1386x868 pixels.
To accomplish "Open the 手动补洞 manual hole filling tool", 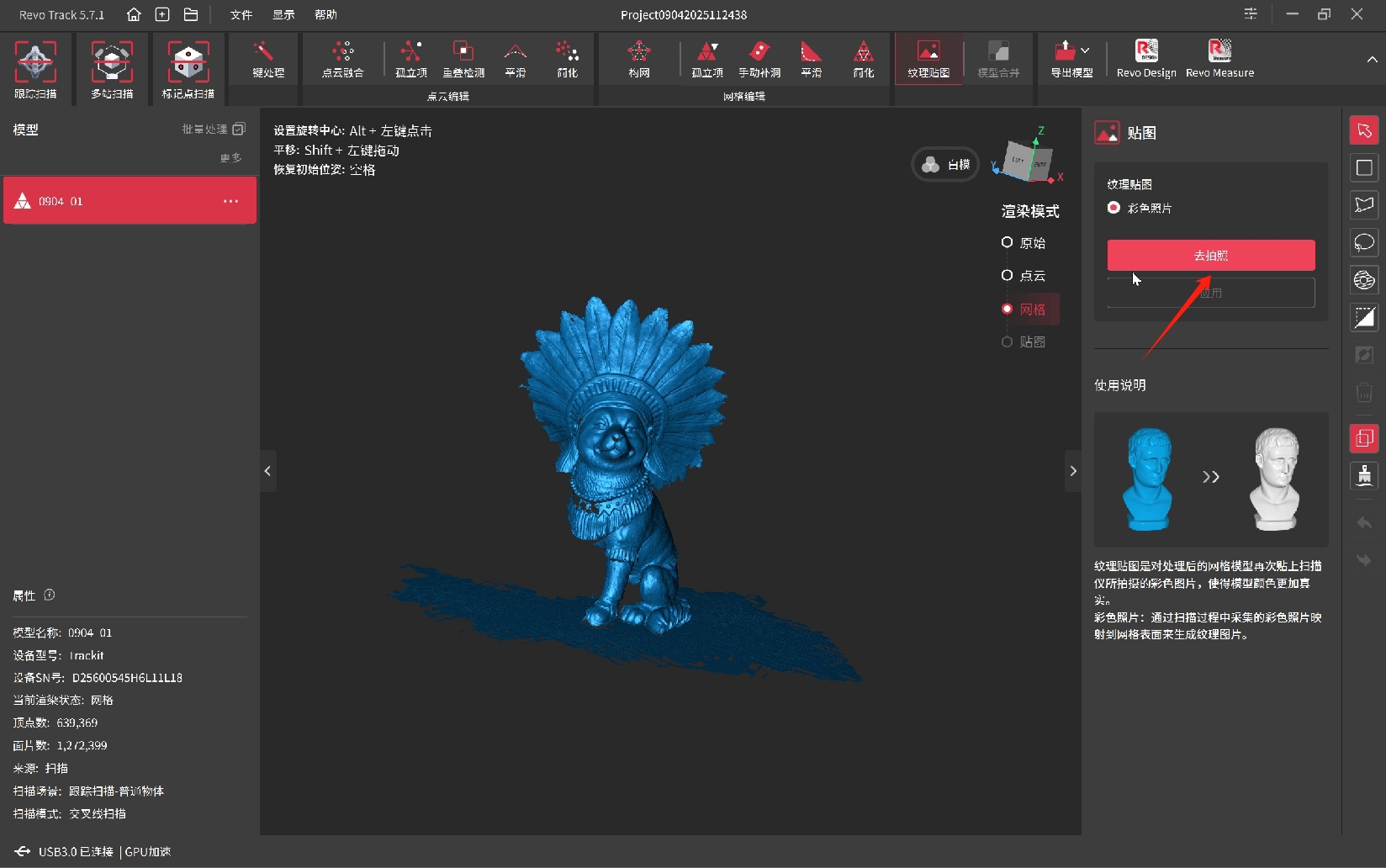I will [x=759, y=59].
